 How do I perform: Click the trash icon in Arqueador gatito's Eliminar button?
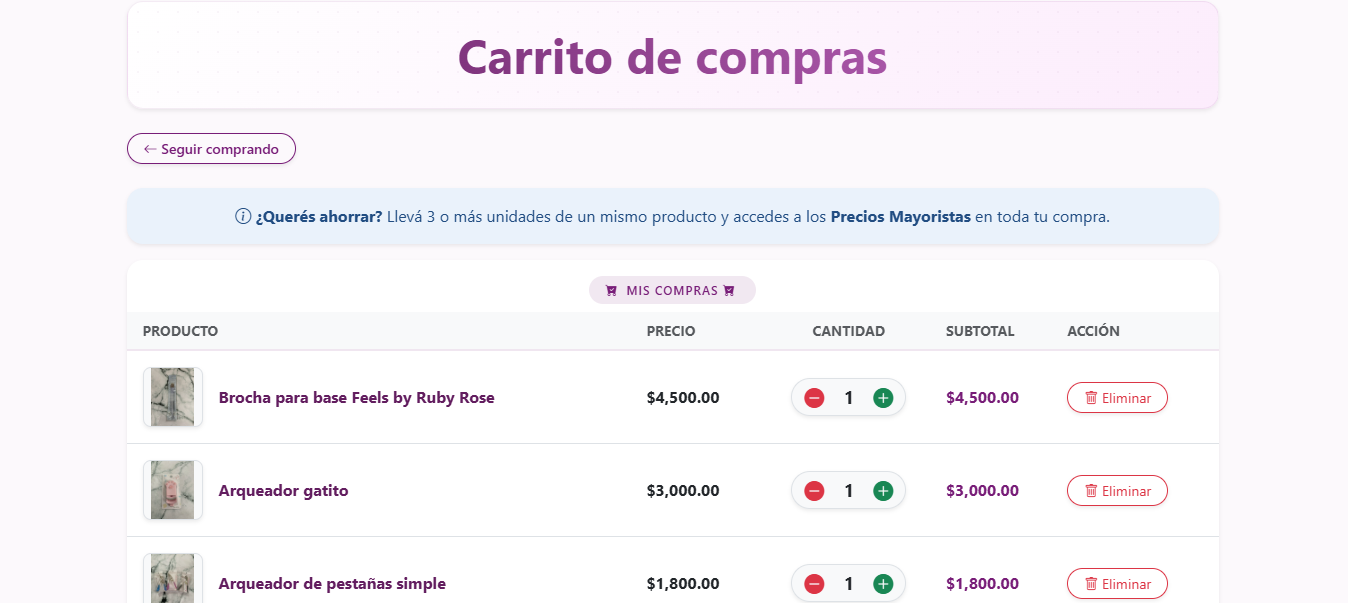(1091, 490)
